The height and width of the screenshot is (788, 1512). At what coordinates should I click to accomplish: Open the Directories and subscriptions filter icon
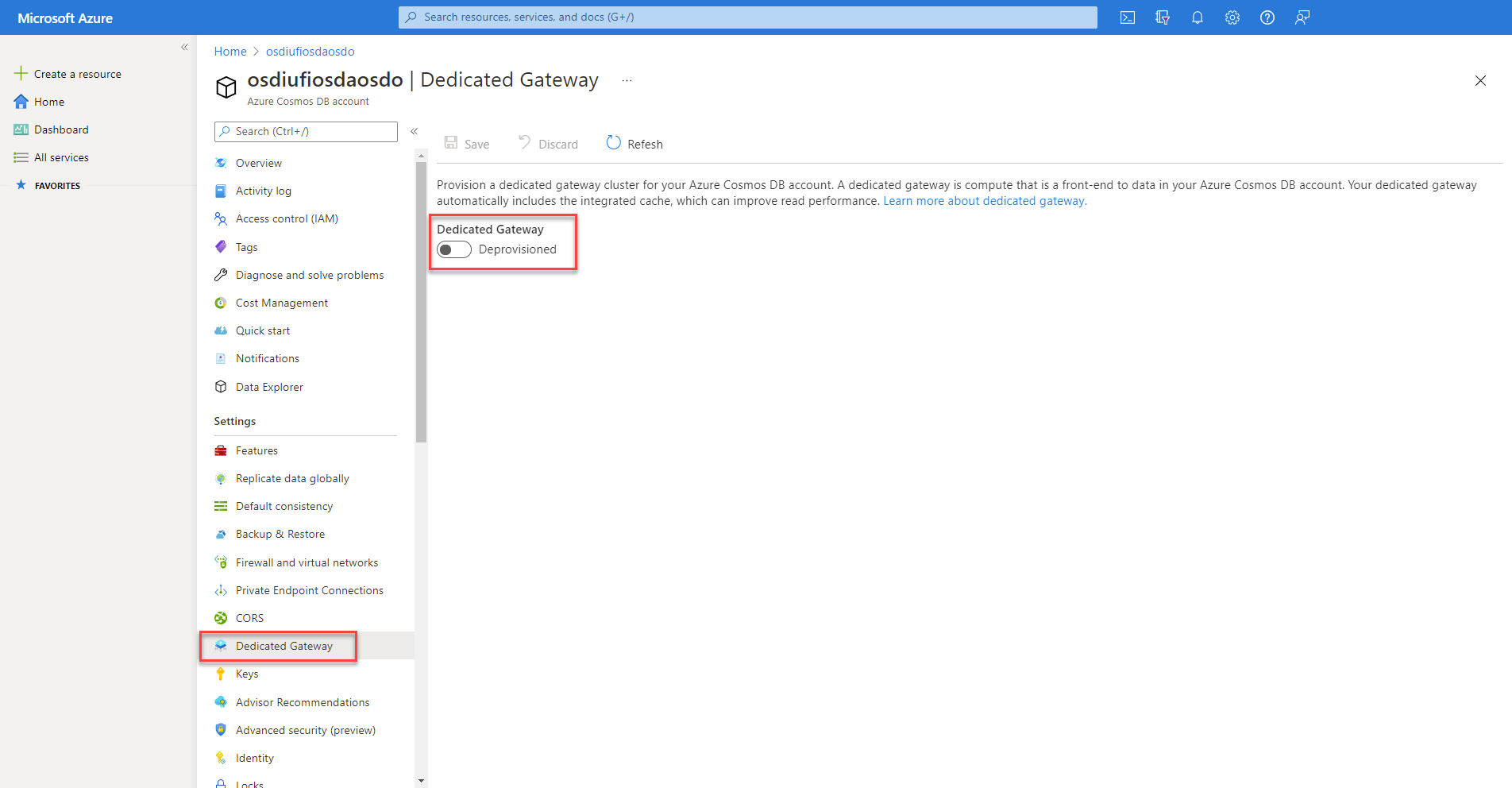pyautogui.click(x=1163, y=17)
